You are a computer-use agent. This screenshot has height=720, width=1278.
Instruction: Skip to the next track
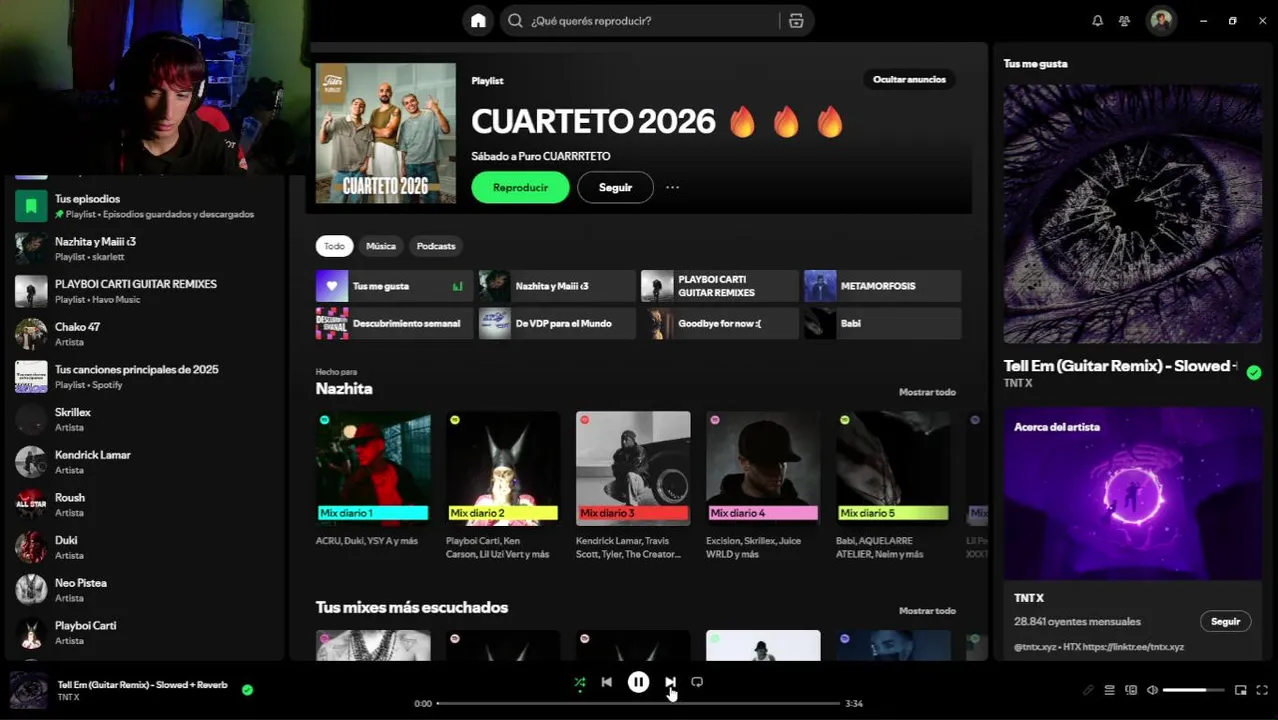click(670, 682)
